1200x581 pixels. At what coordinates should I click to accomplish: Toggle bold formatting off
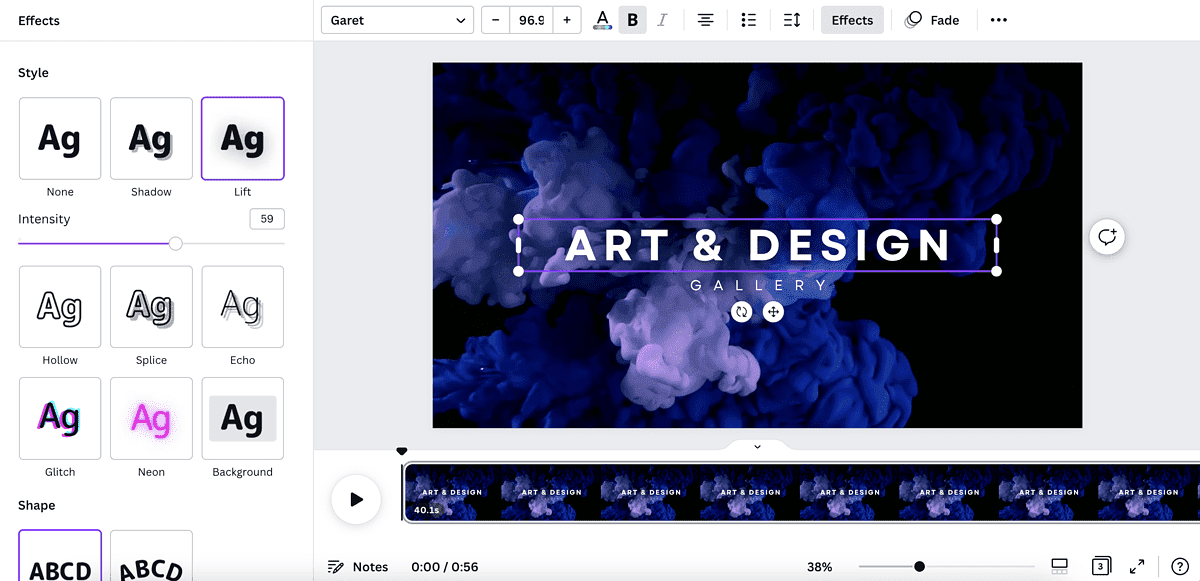pos(632,19)
